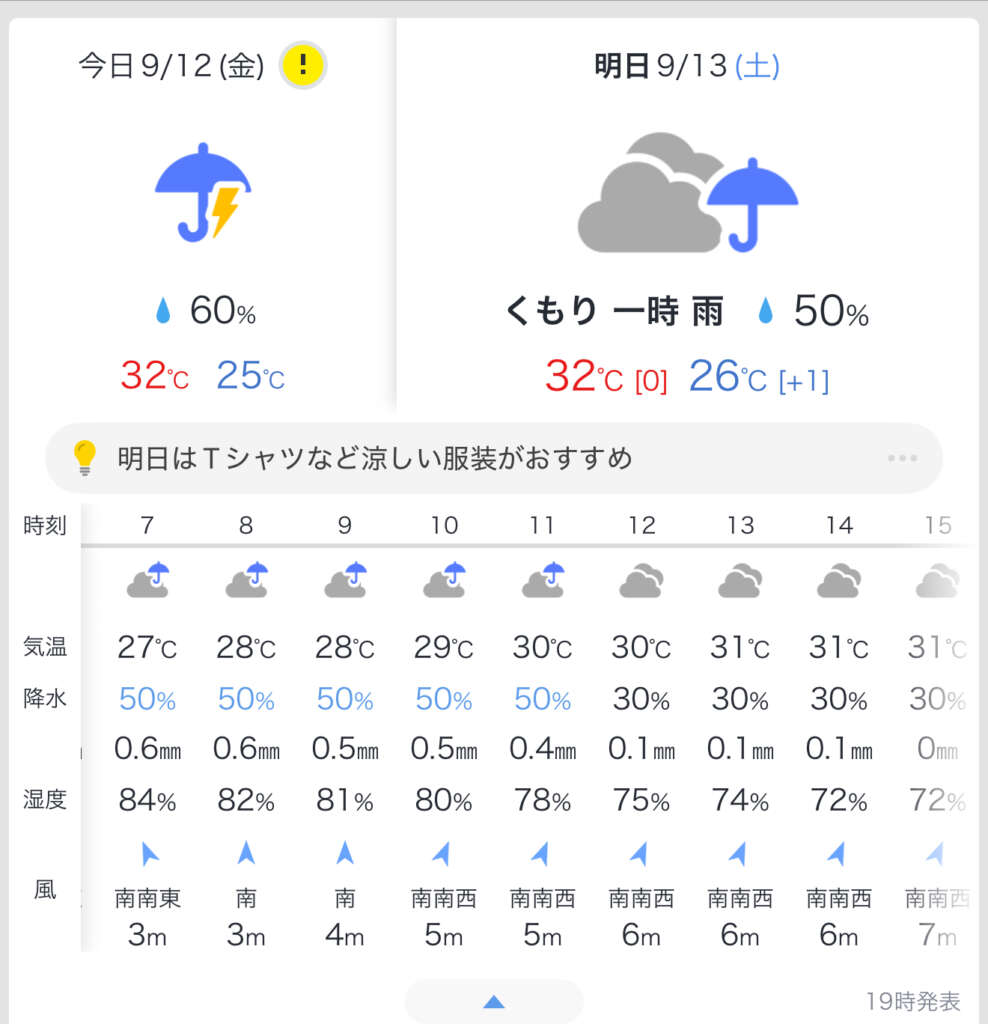Collapse the hourly forecast with up arrow
Image resolution: width=988 pixels, height=1024 pixels.
[494, 1001]
